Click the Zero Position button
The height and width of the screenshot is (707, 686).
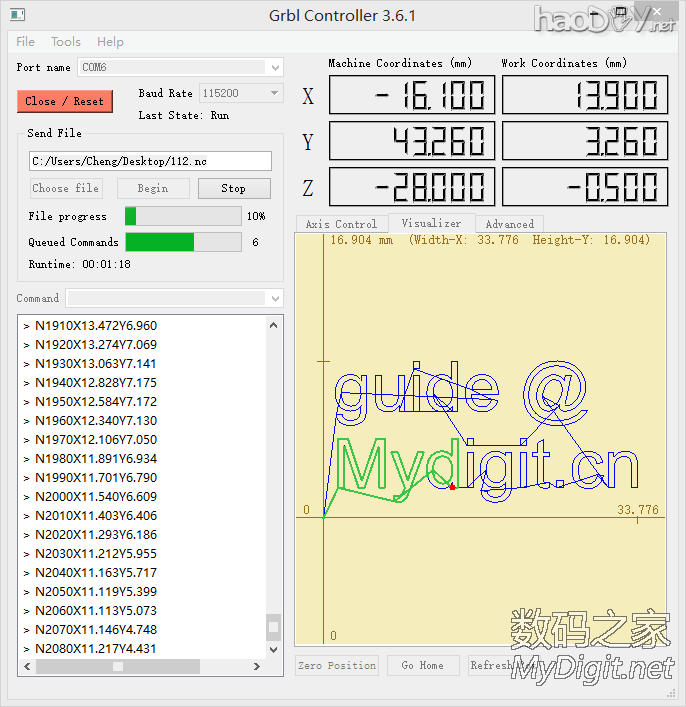pos(338,666)
